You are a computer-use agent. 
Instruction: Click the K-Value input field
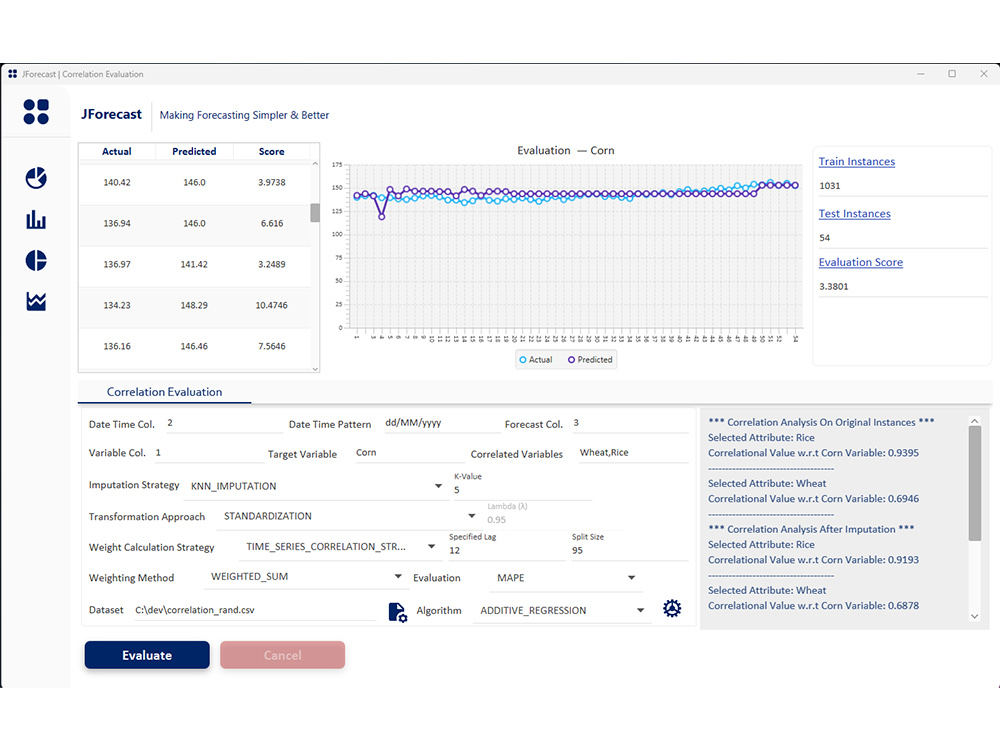point(522,490)
